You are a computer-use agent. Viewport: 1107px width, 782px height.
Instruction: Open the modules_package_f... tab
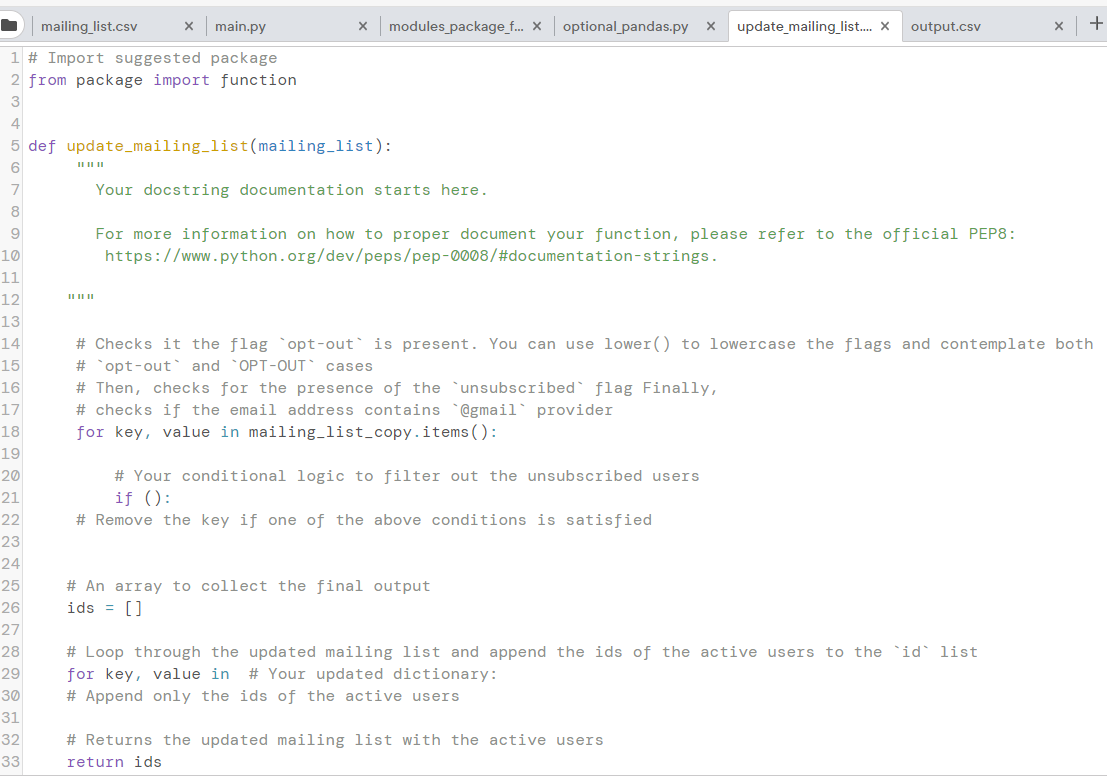point(456,26)
